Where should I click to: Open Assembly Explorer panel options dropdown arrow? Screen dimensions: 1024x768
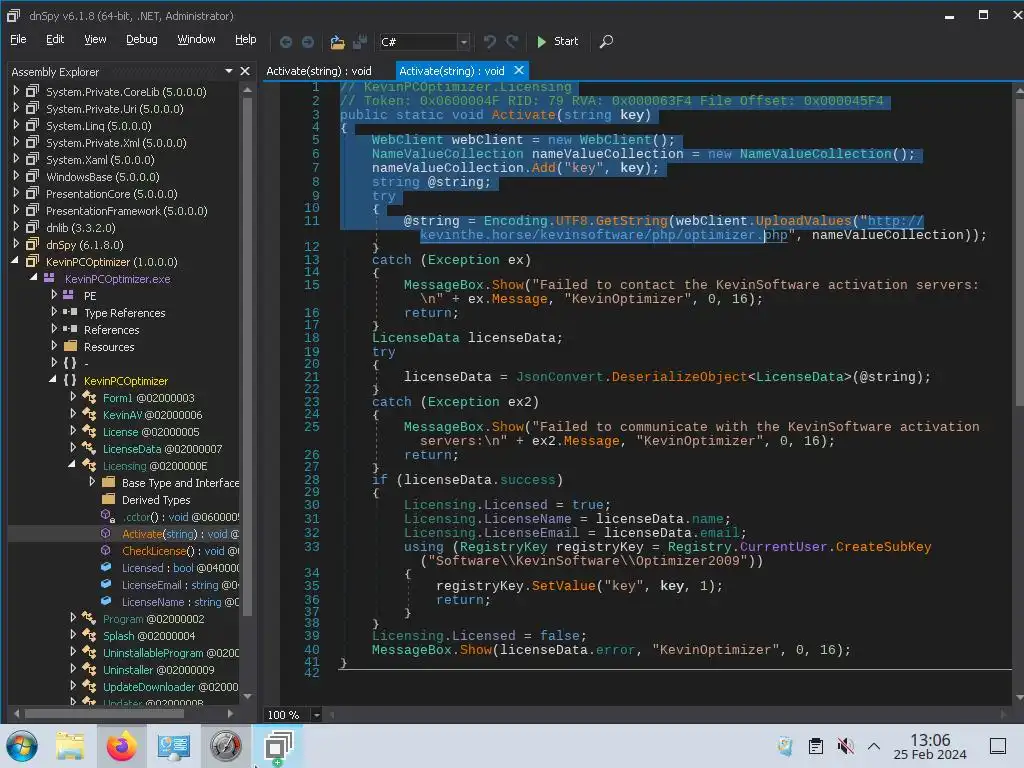(229, 71)
